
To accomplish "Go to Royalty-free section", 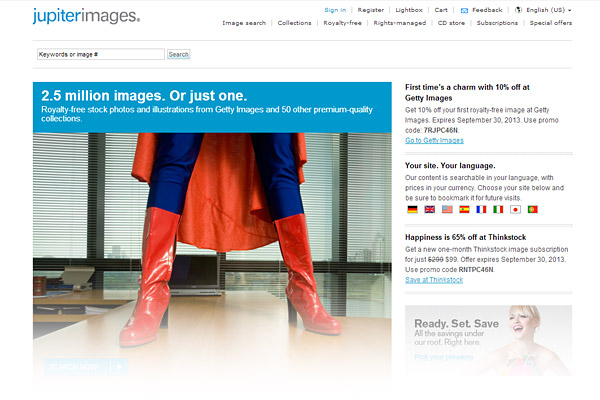I will point(342,22).
